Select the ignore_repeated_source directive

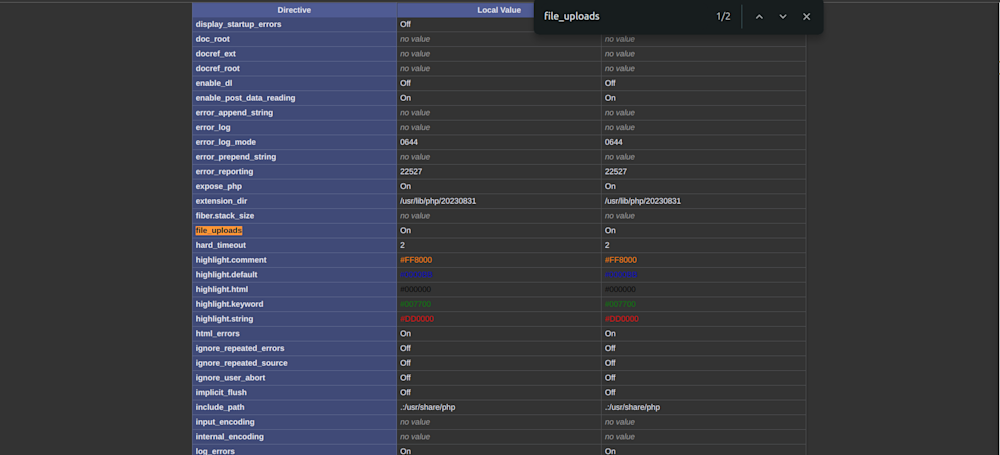(241, 362)
